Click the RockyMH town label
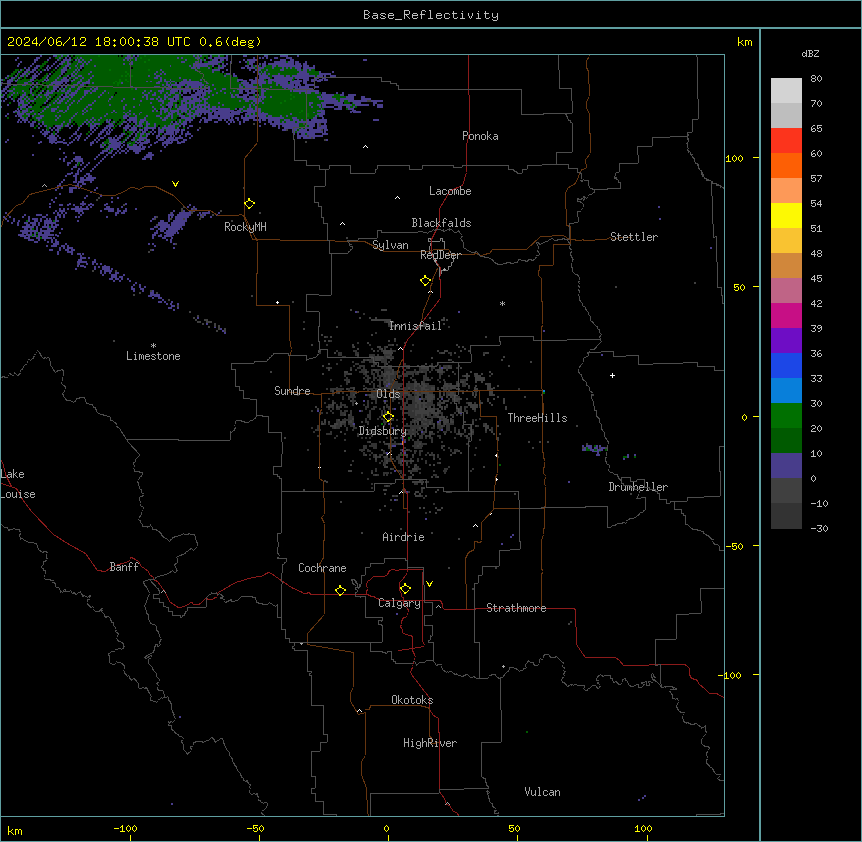The width and height of the screenshot is (862, 842). [245, 227]
